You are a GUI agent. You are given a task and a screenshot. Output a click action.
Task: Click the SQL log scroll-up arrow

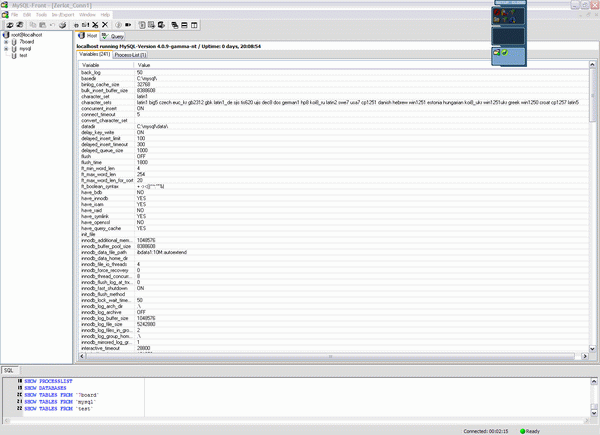pos(594,381)
